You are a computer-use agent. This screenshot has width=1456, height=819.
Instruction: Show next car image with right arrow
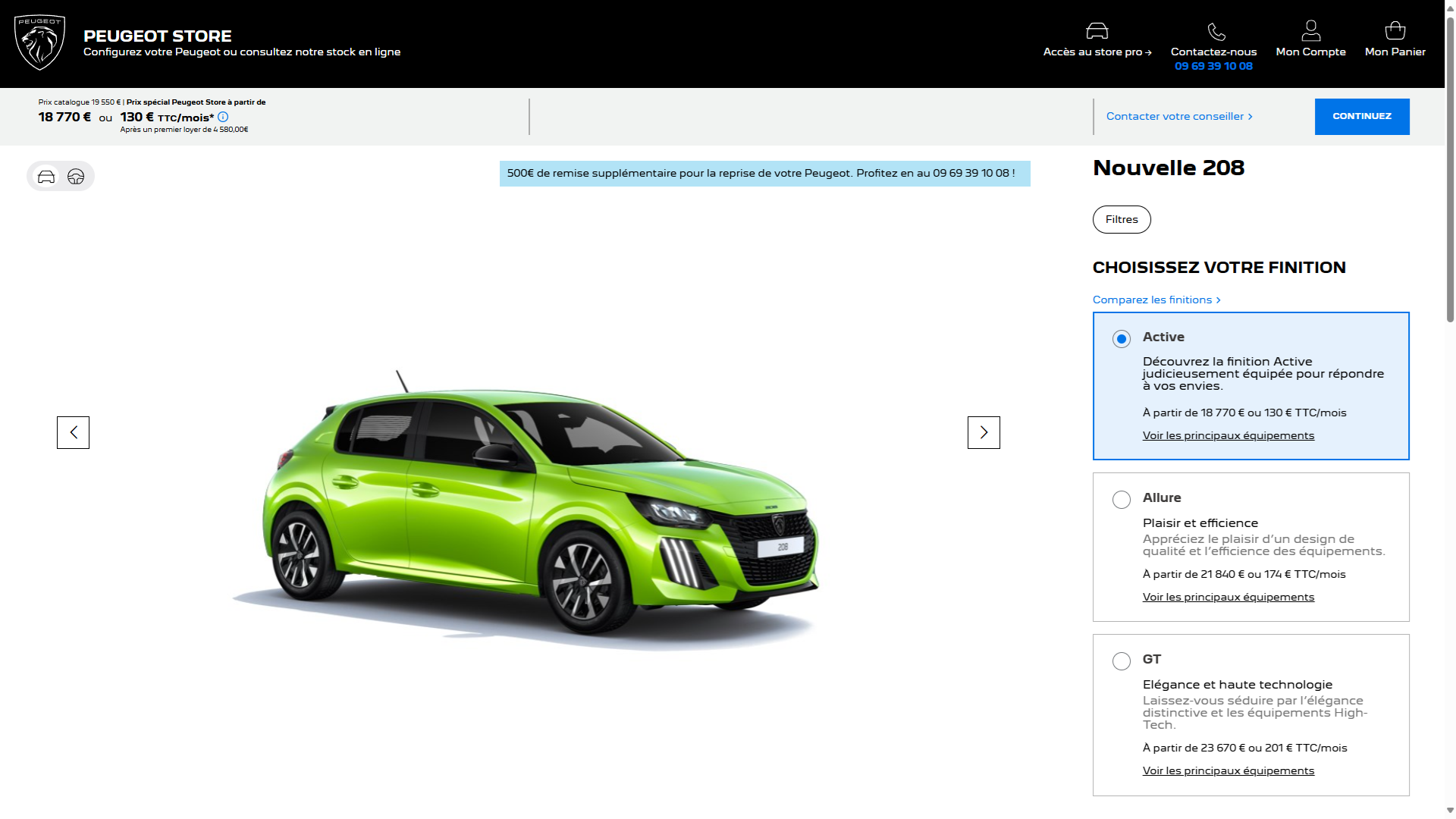pyautogui.click(x=983, y=432)
